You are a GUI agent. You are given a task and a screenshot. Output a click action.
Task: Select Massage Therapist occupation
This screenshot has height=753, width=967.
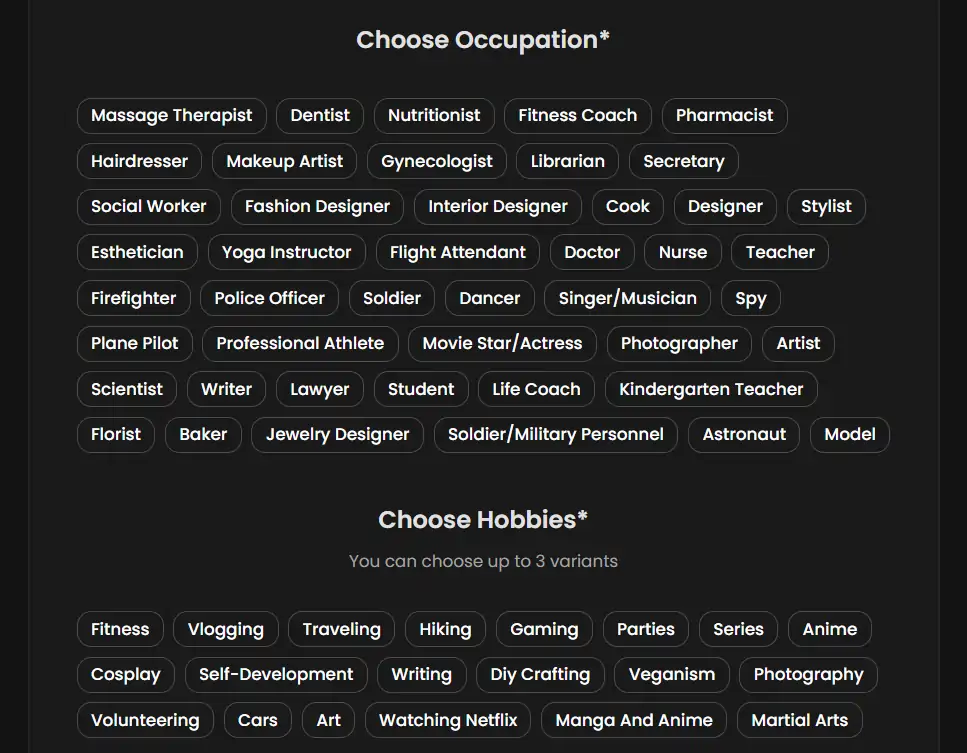(171, 115)
